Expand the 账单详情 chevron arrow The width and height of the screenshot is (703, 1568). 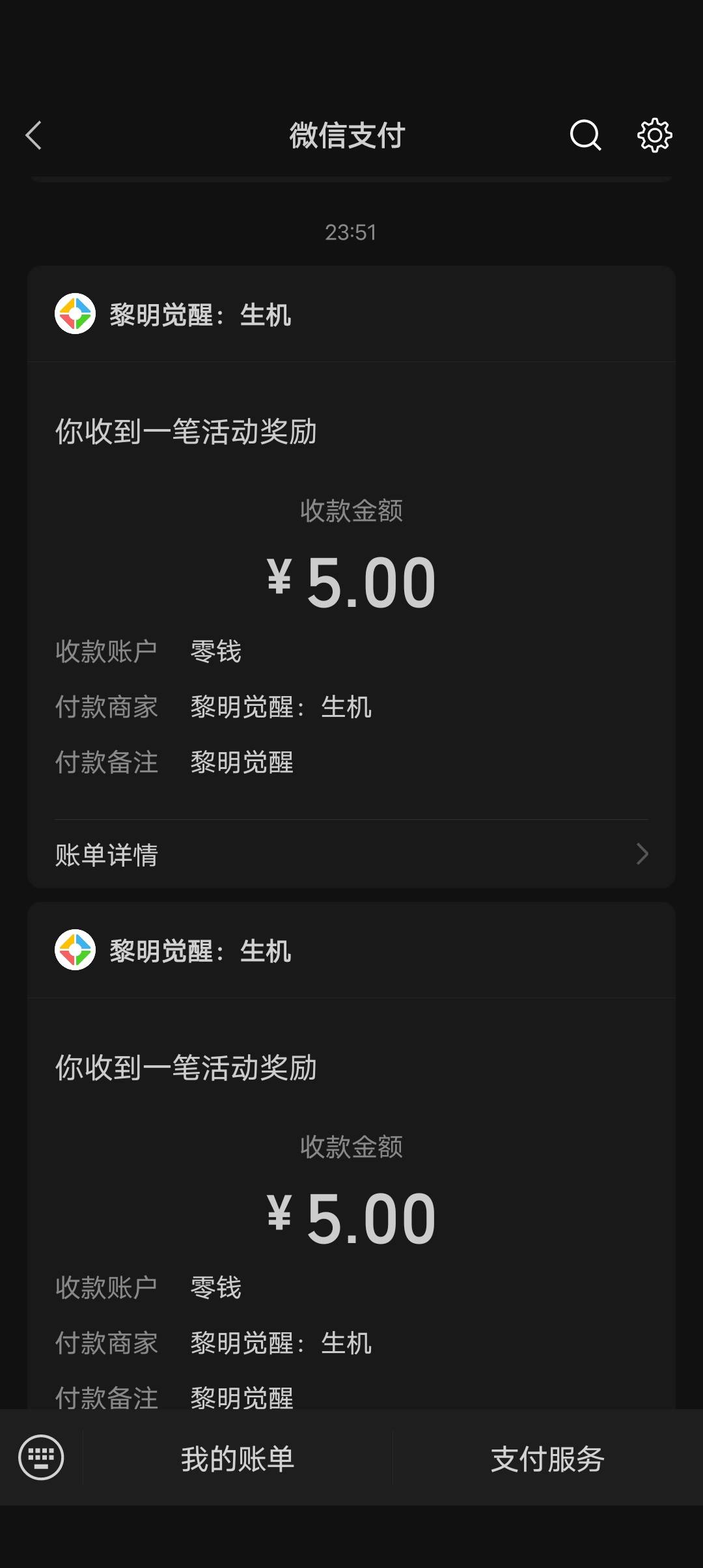(642, 854)
